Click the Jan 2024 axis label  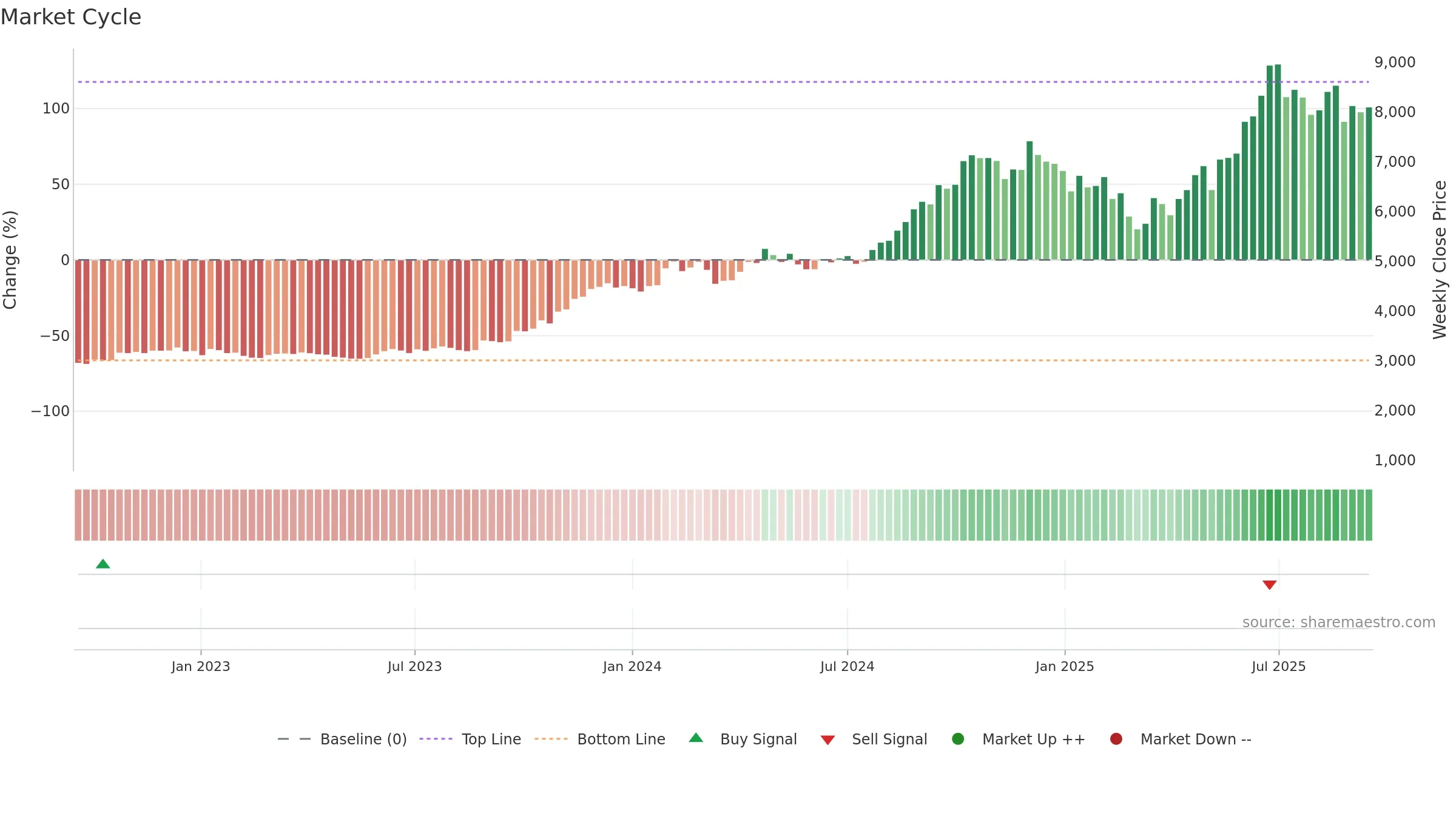pos(632,667)
